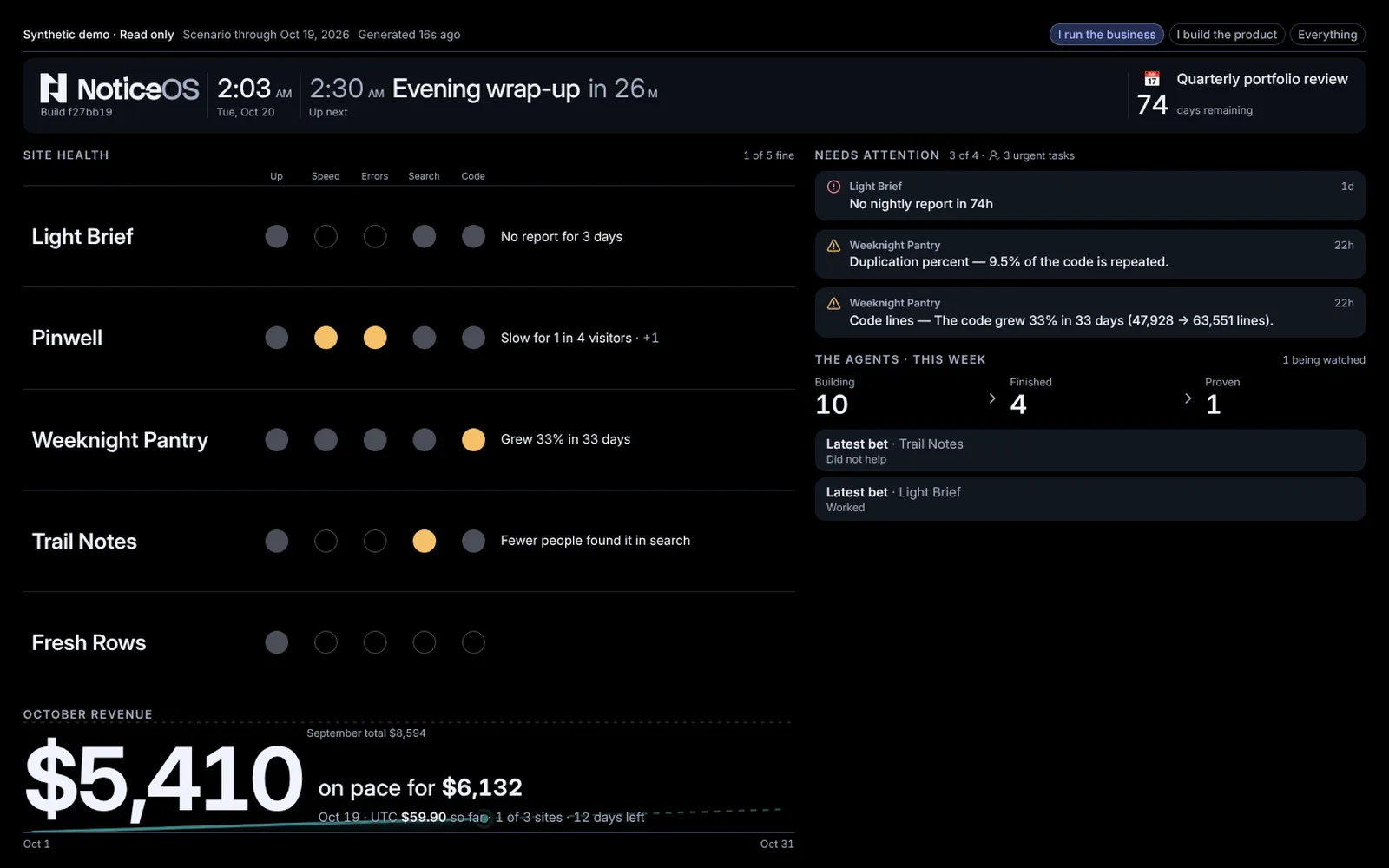Click Trail Notes' empty Errors dot

pyautogui.click(x=375, y=541)
